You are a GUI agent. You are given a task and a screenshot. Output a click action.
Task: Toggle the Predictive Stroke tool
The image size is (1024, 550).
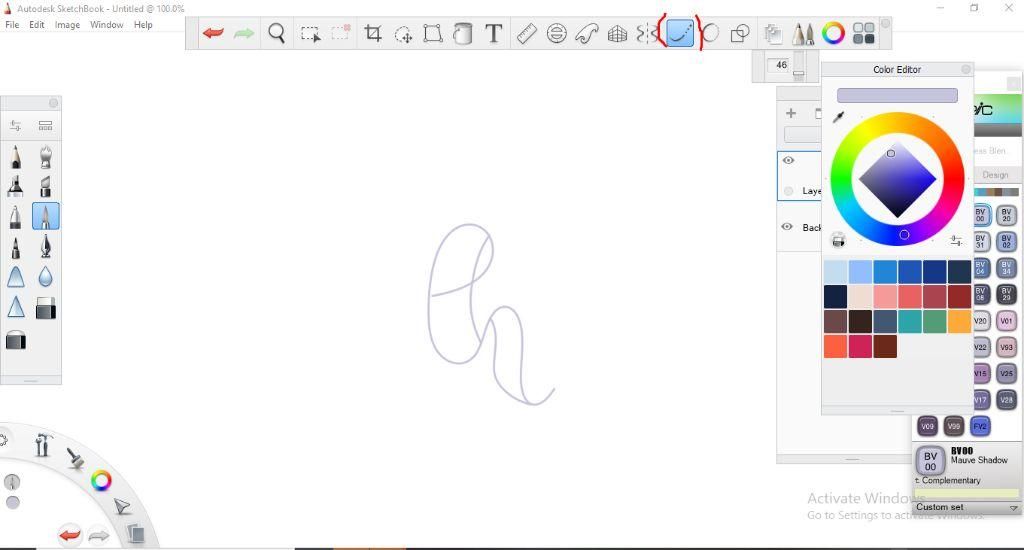click(680, 33)
